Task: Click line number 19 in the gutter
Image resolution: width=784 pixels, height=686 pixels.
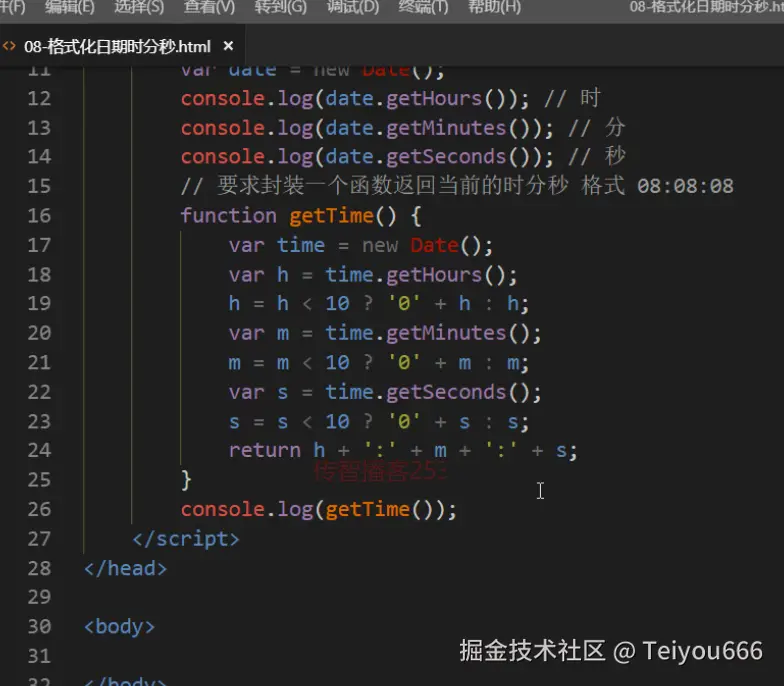Action: (40, 304)
